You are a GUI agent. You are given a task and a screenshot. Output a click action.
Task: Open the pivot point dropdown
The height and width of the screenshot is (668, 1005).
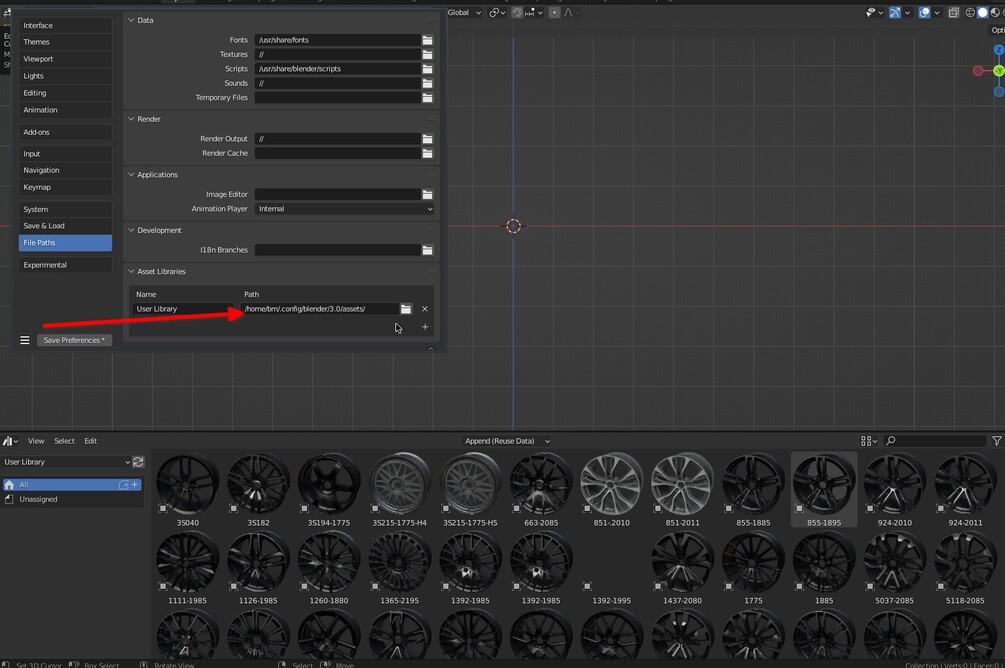tap(497, 12)
